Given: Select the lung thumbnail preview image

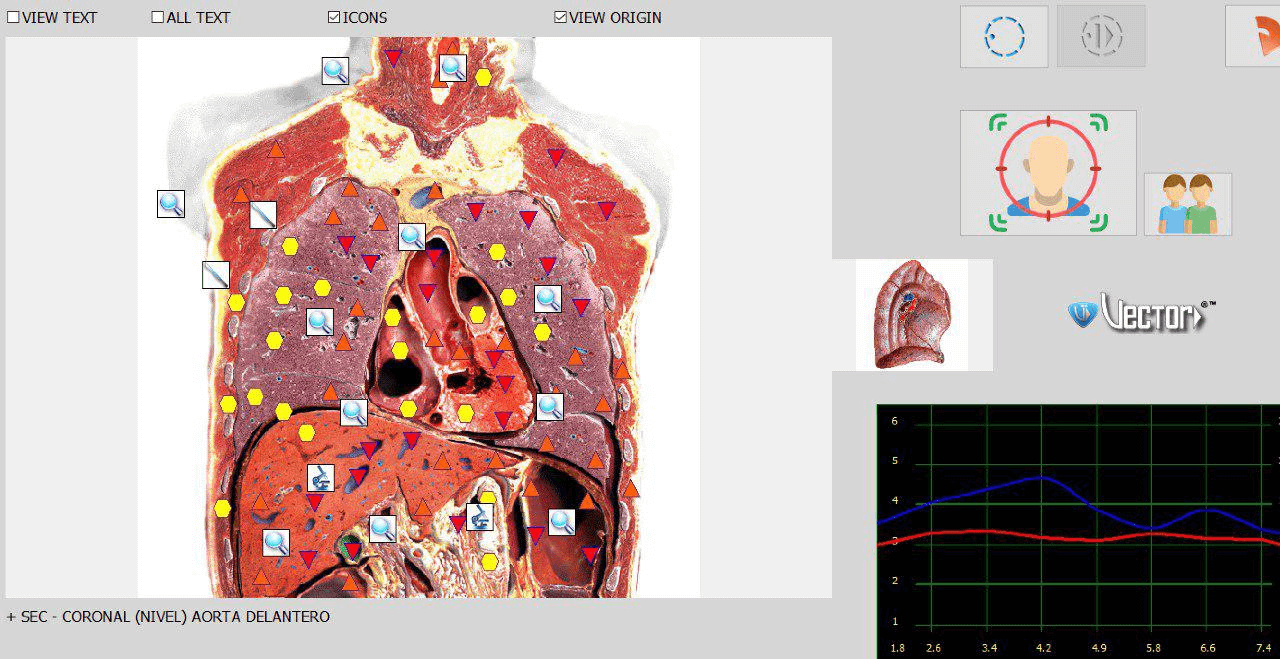Looking at the screenshot, I should point(912,313).
